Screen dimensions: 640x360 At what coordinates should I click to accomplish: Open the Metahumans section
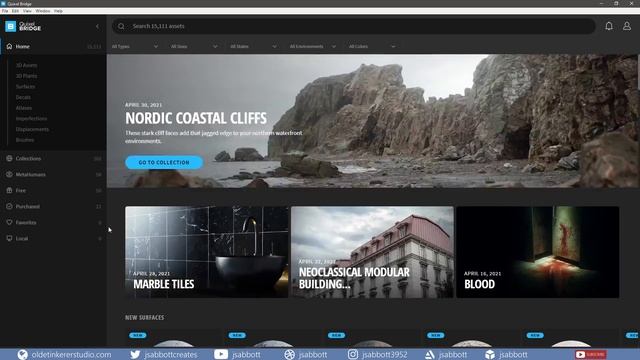(53, 174)
